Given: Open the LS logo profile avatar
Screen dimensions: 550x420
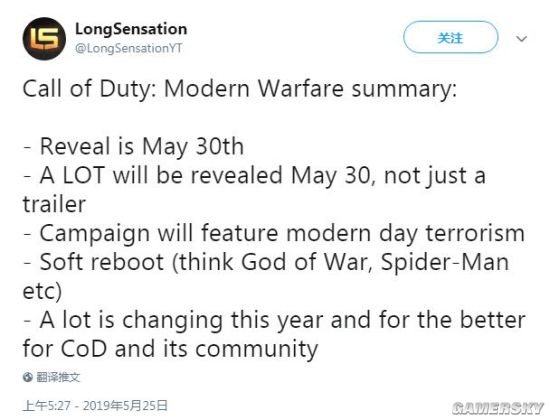Looking at the screenshot, I should tap(44, 39).
